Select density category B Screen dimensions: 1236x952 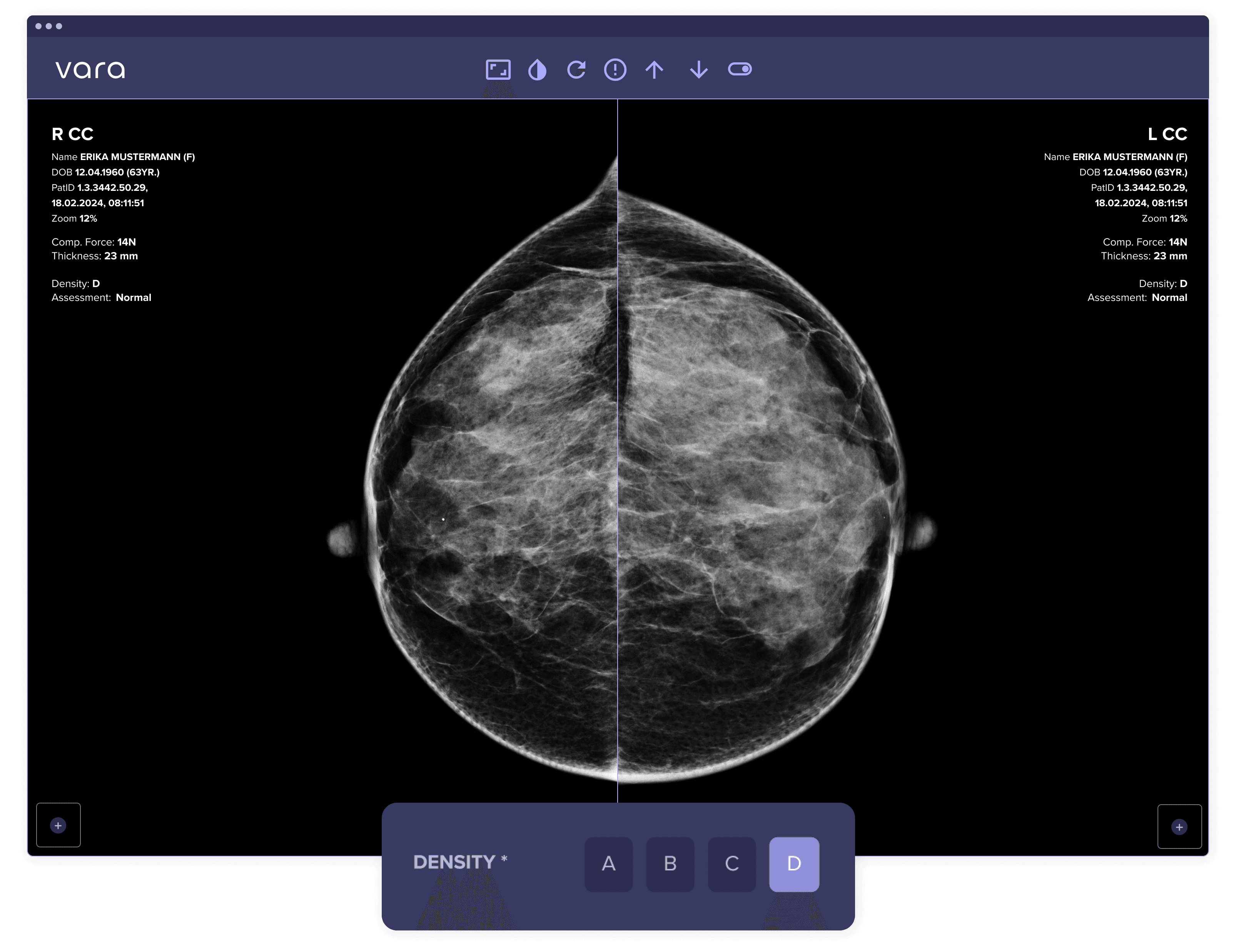click(x=670, y=864)
